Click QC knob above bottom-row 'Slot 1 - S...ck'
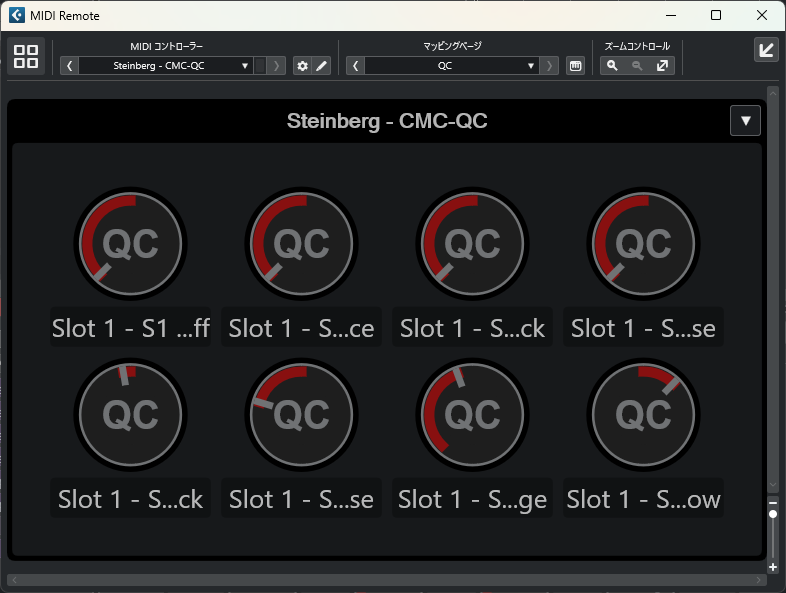 point(130,415)
